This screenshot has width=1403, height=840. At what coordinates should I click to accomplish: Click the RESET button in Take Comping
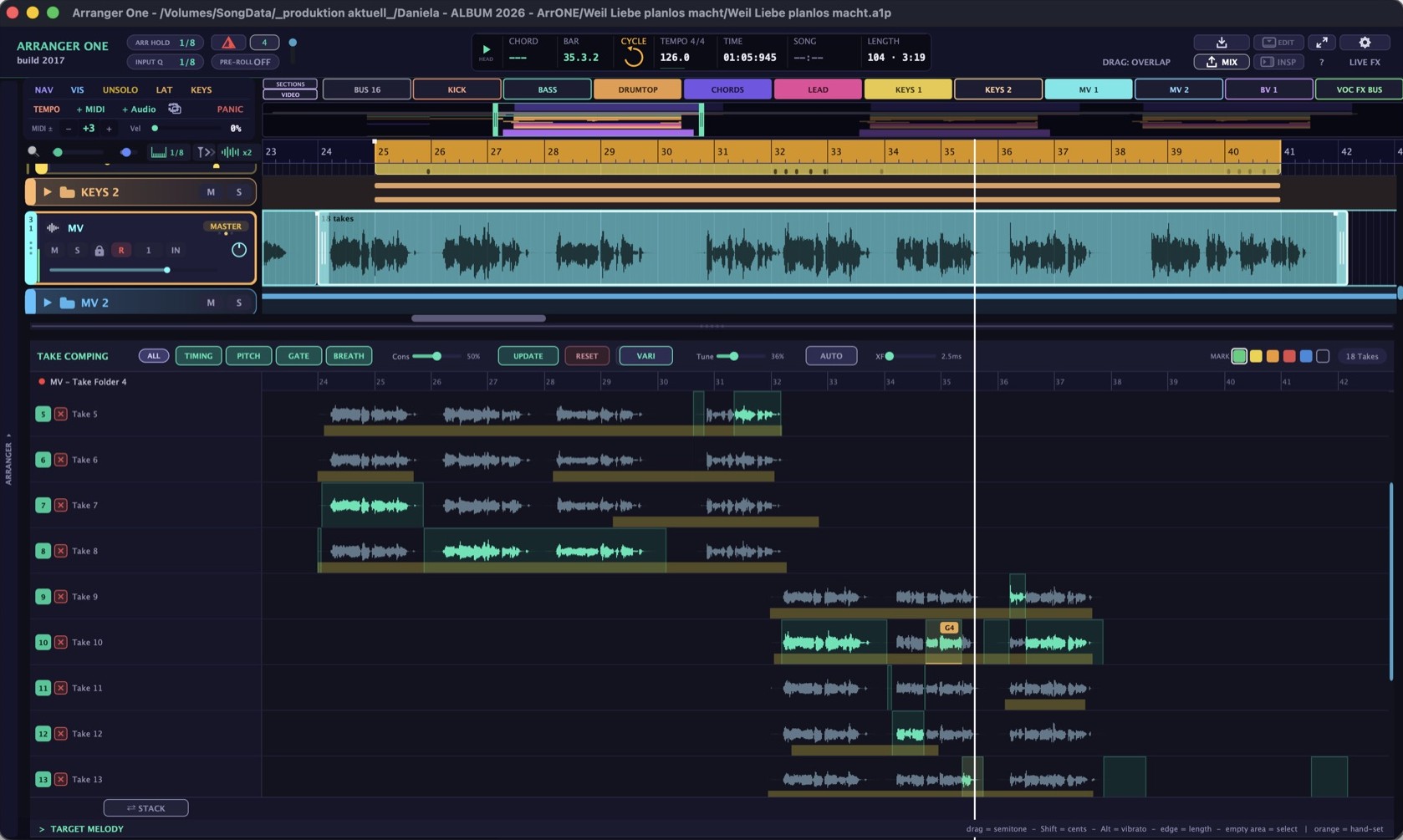[587, 356]
